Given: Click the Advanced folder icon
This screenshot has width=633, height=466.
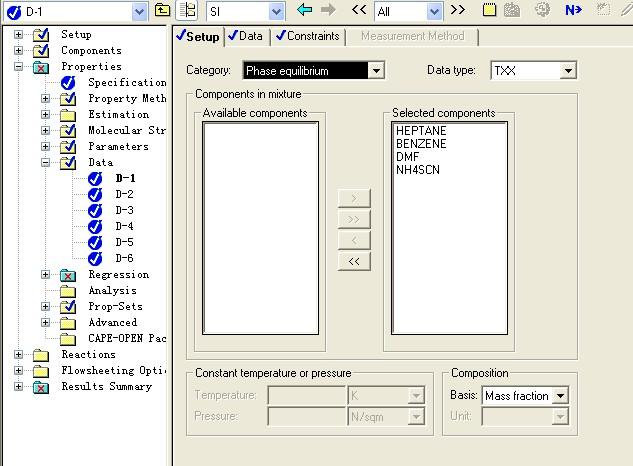Looking at the screenshot, I should pyautogui.click(x=68, y=323).
